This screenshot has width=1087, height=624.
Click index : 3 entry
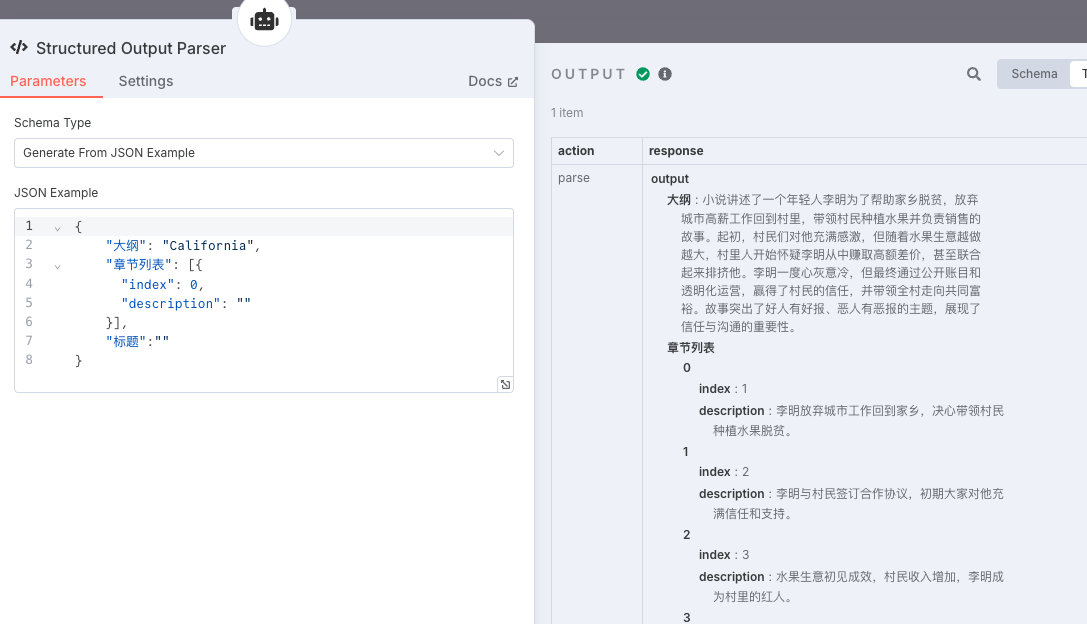tap(724, 555)
